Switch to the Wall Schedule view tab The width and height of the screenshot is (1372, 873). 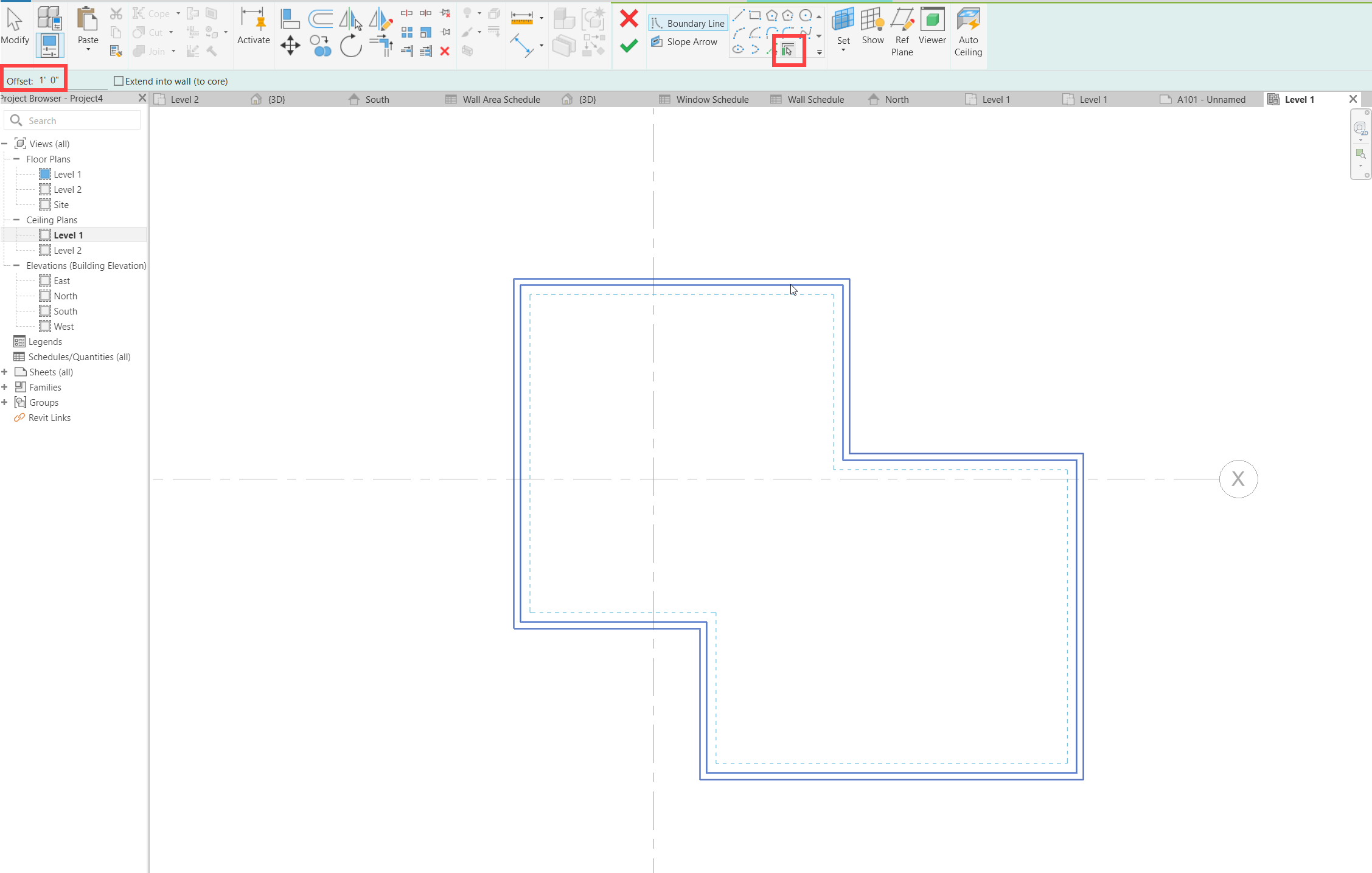coord(815,99)
